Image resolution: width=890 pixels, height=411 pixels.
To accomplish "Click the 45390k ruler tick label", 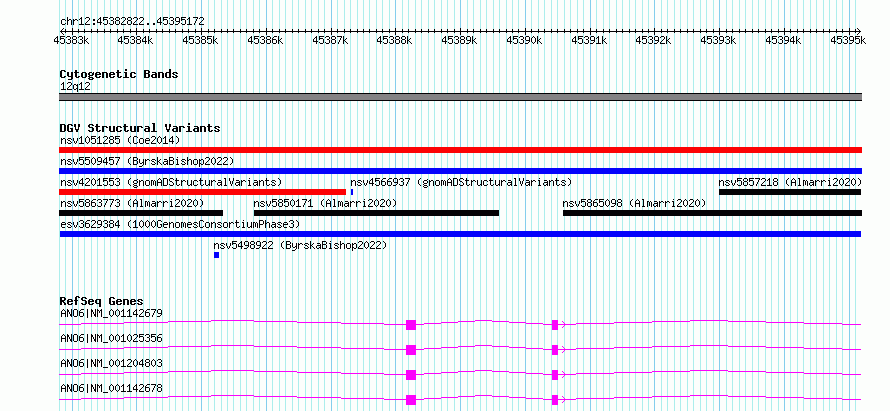I will 524,40.
